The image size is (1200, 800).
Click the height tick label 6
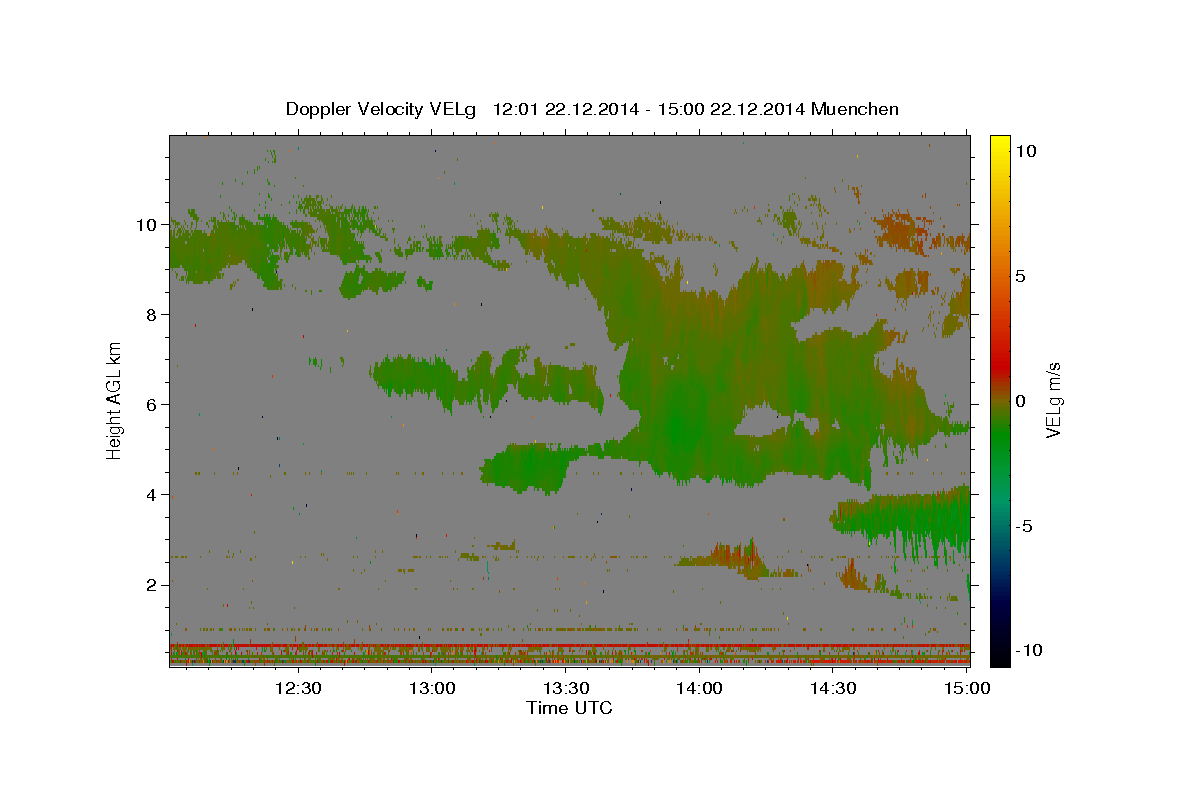pos(153,405)
